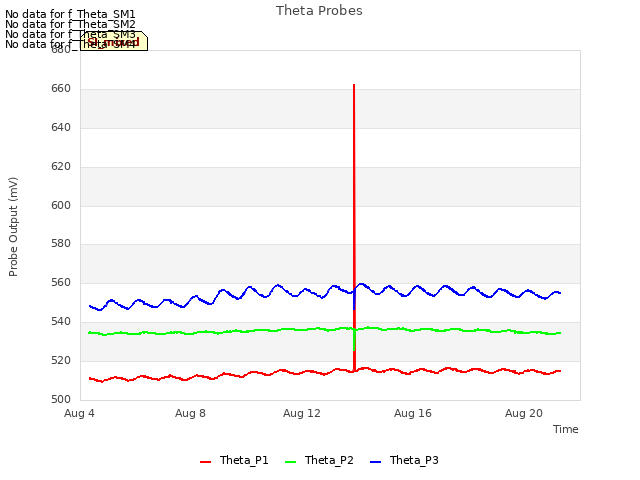Click the Aug 16 axis label

point(413,413)
